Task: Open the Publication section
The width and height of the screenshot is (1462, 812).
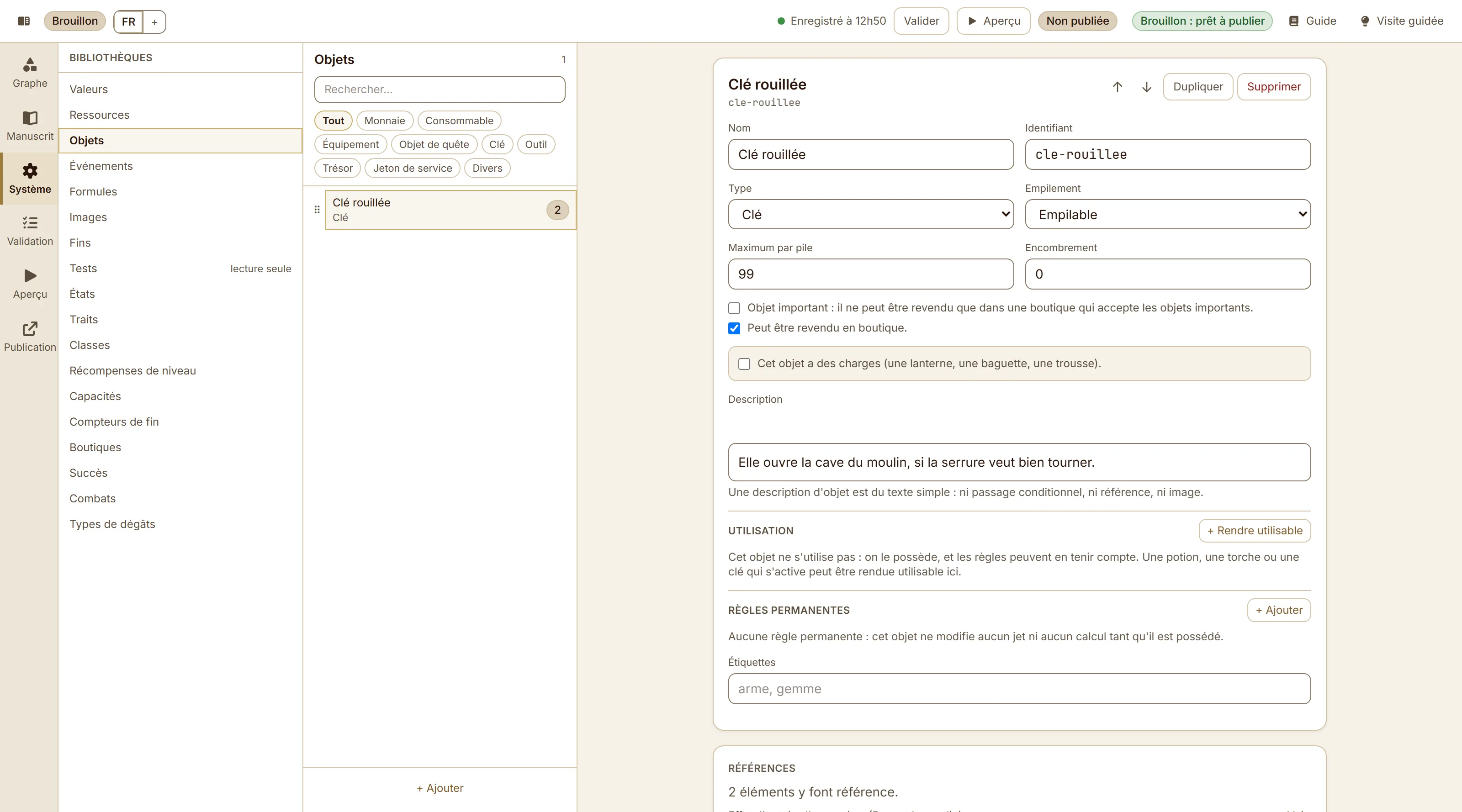Action: point(30,337)
